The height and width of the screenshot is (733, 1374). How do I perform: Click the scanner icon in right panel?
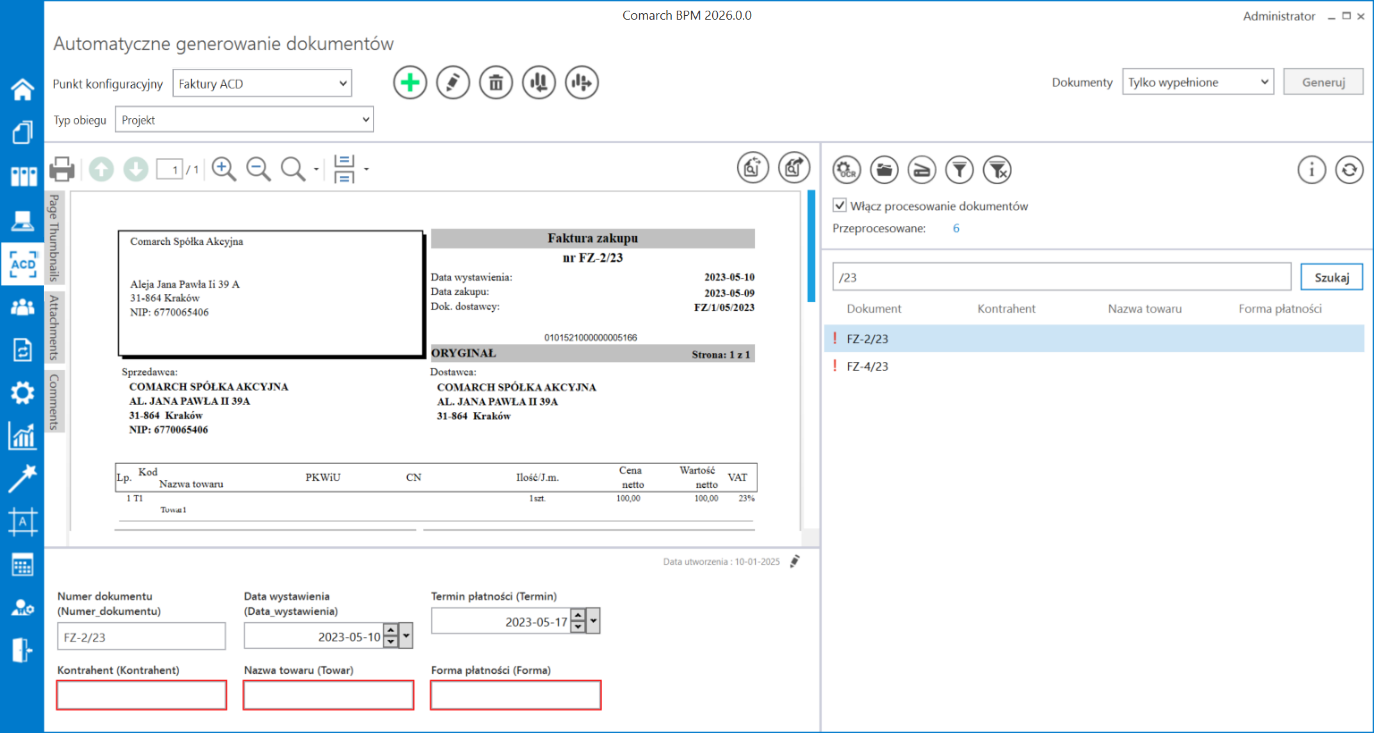point(921,170)
